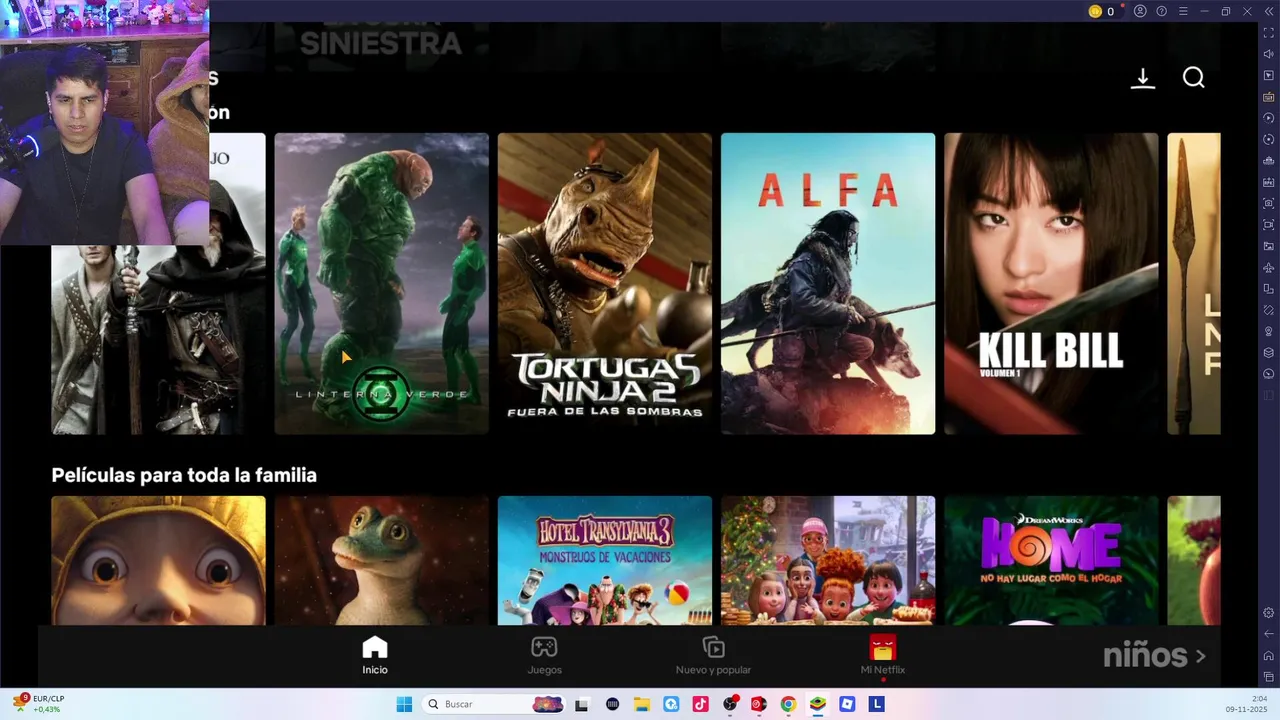Click Películas para toda la familia heading

pyautogui.click(x=184, y=475)
